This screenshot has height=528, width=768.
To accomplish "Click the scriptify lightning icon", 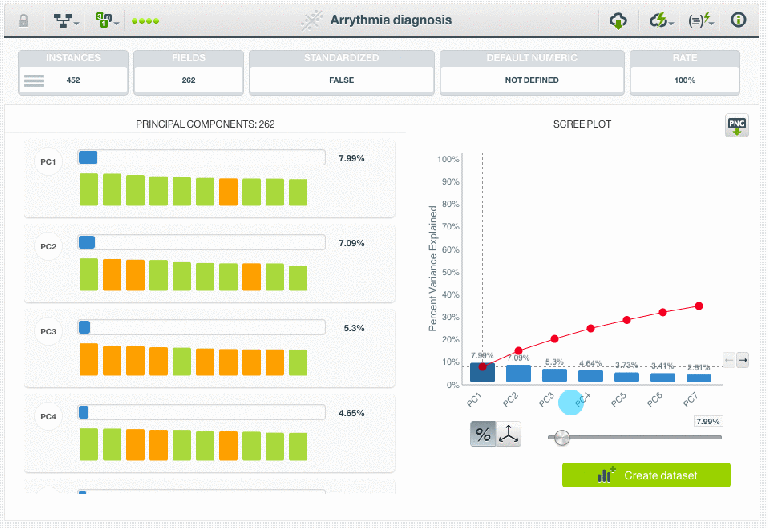I will pos(701,20).
